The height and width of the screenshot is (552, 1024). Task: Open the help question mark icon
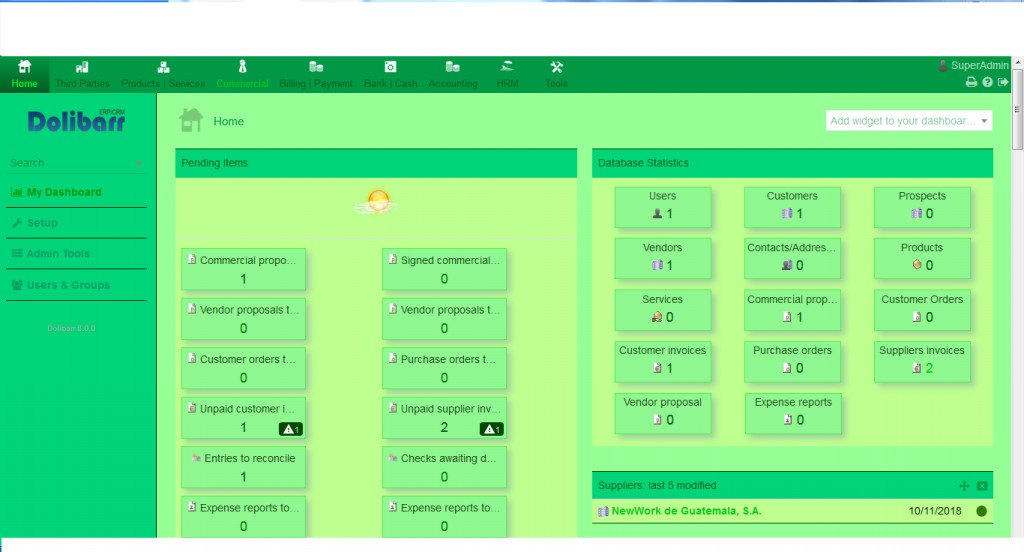pyautogui.click(x=987, y=82)
